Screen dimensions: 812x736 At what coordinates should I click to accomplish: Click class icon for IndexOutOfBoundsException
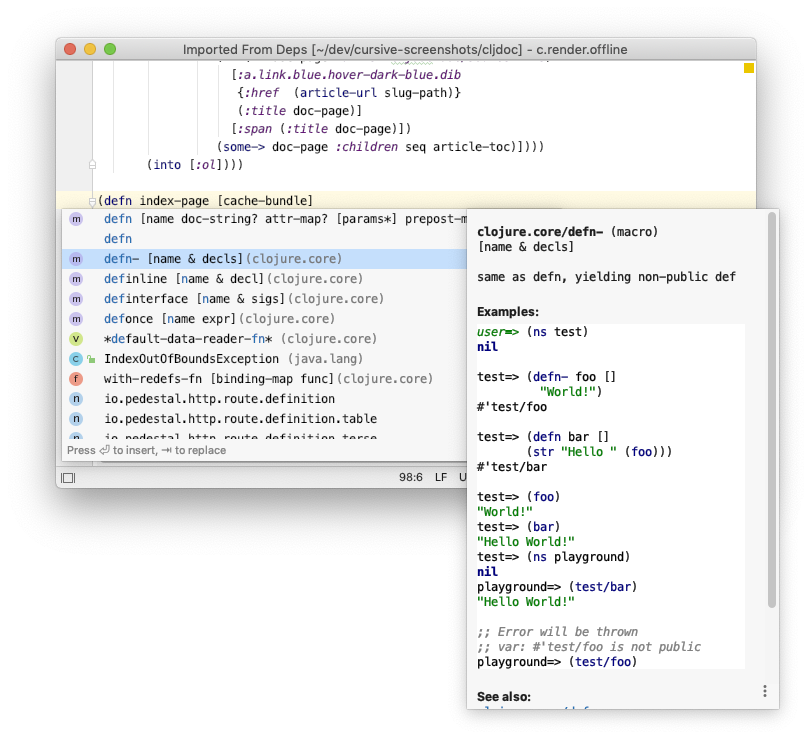pos(76,359)
